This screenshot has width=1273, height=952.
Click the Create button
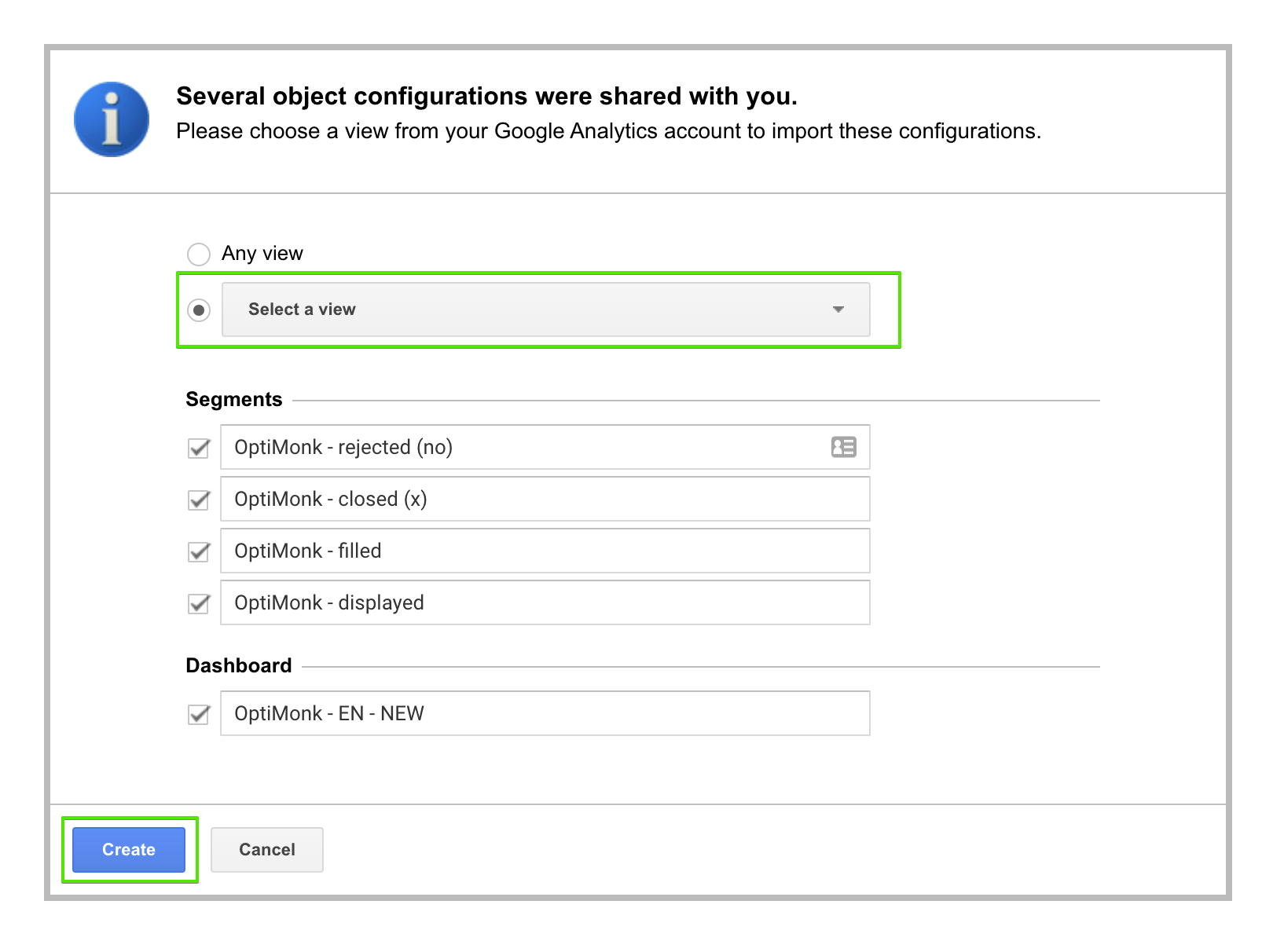point(129,849)
